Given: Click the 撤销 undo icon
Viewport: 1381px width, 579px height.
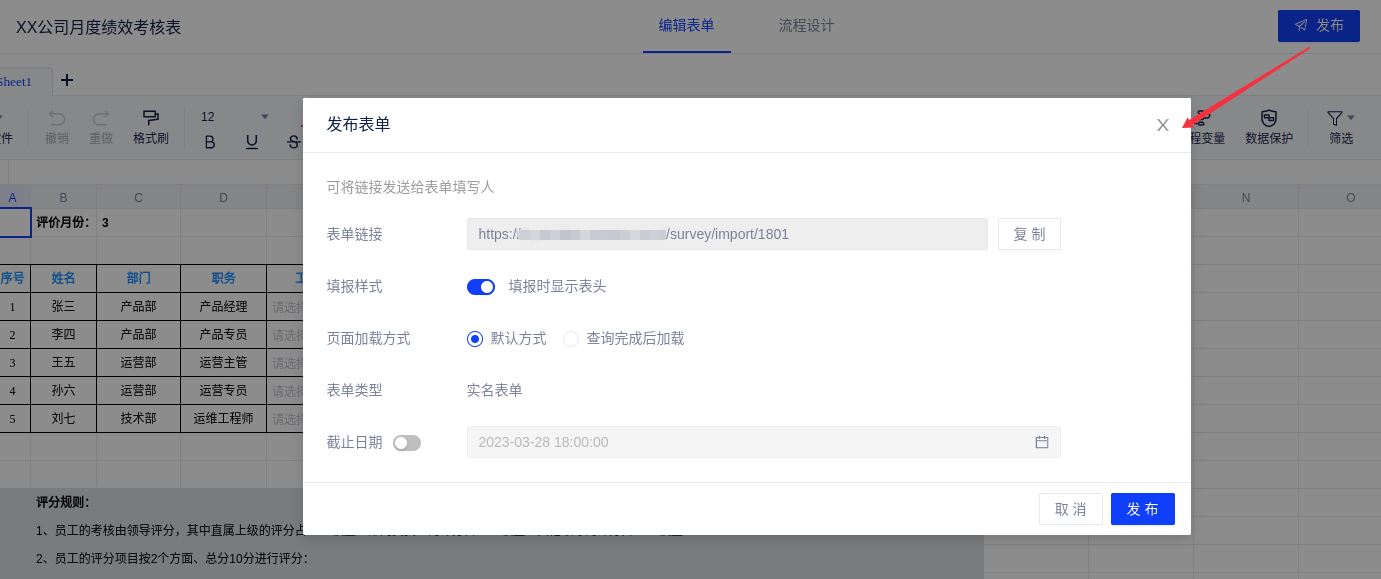Looking at the screenshot, I should [57, 118].
